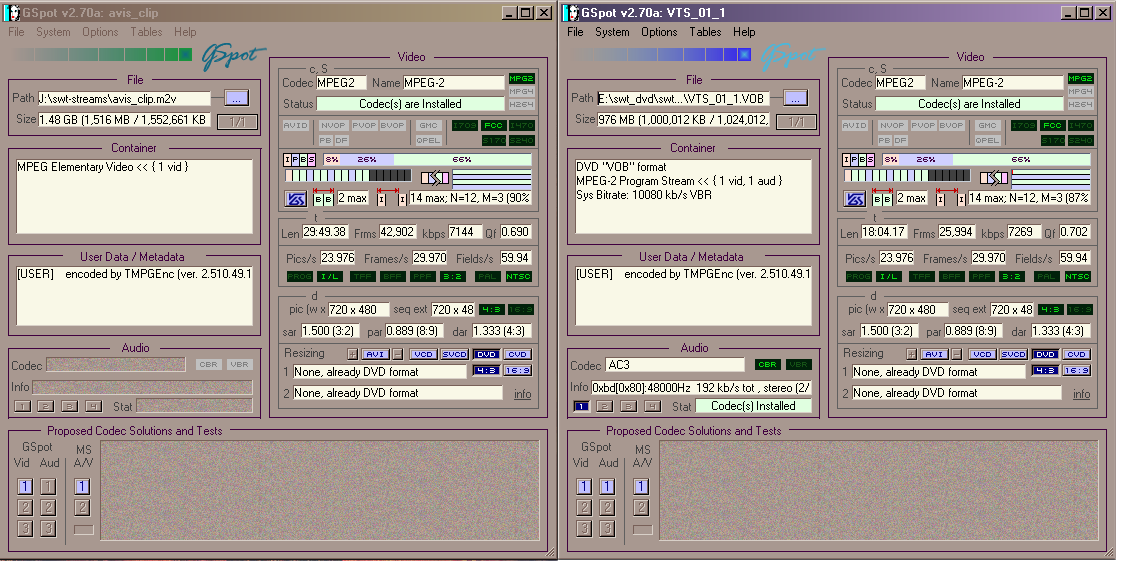Click CBR indicator in VTS_01_1 Audio panel
This screenshot has width=1134, height=561.
pos(767,365)
